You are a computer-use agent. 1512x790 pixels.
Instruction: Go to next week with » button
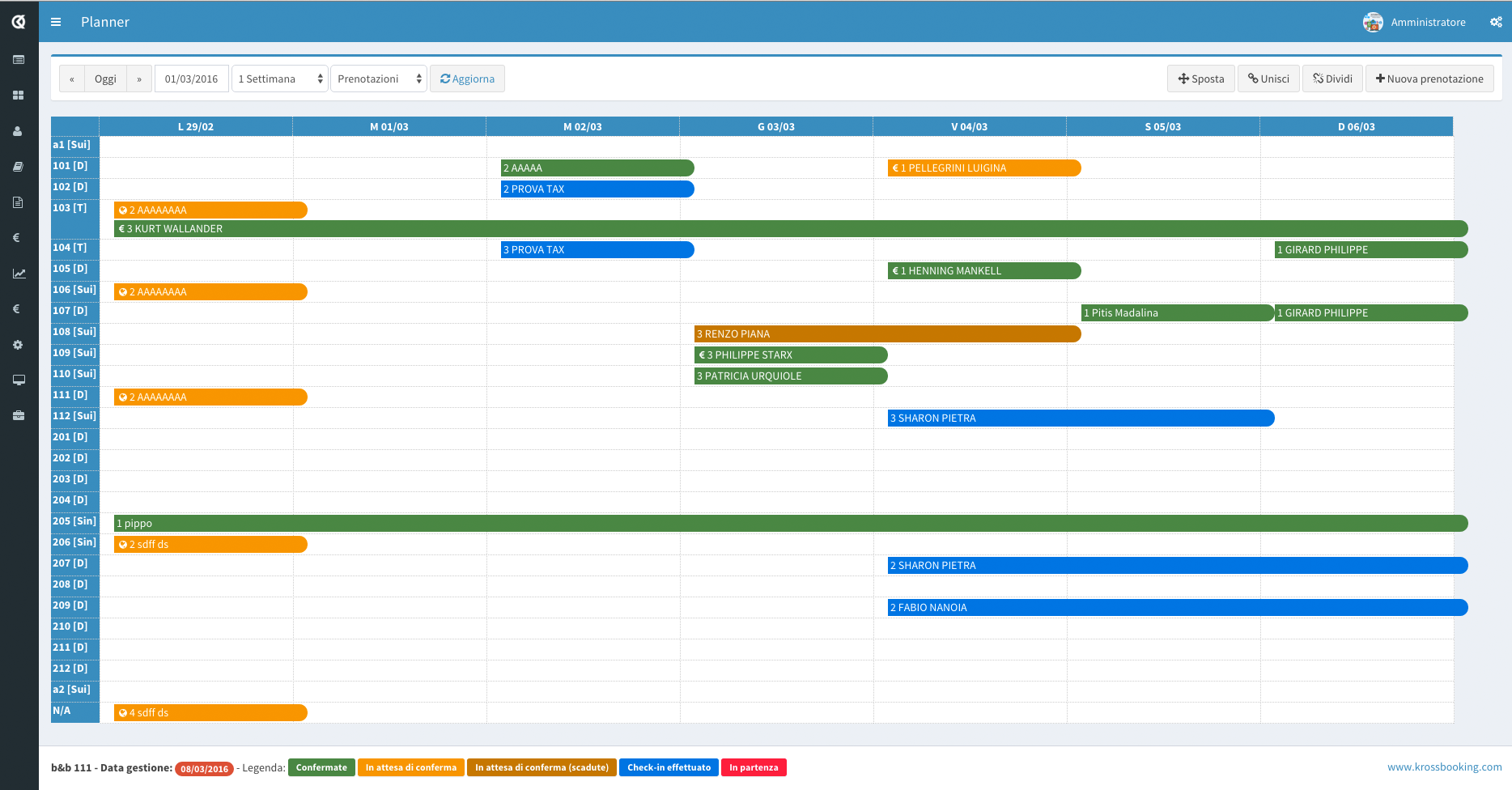(139, 79)
